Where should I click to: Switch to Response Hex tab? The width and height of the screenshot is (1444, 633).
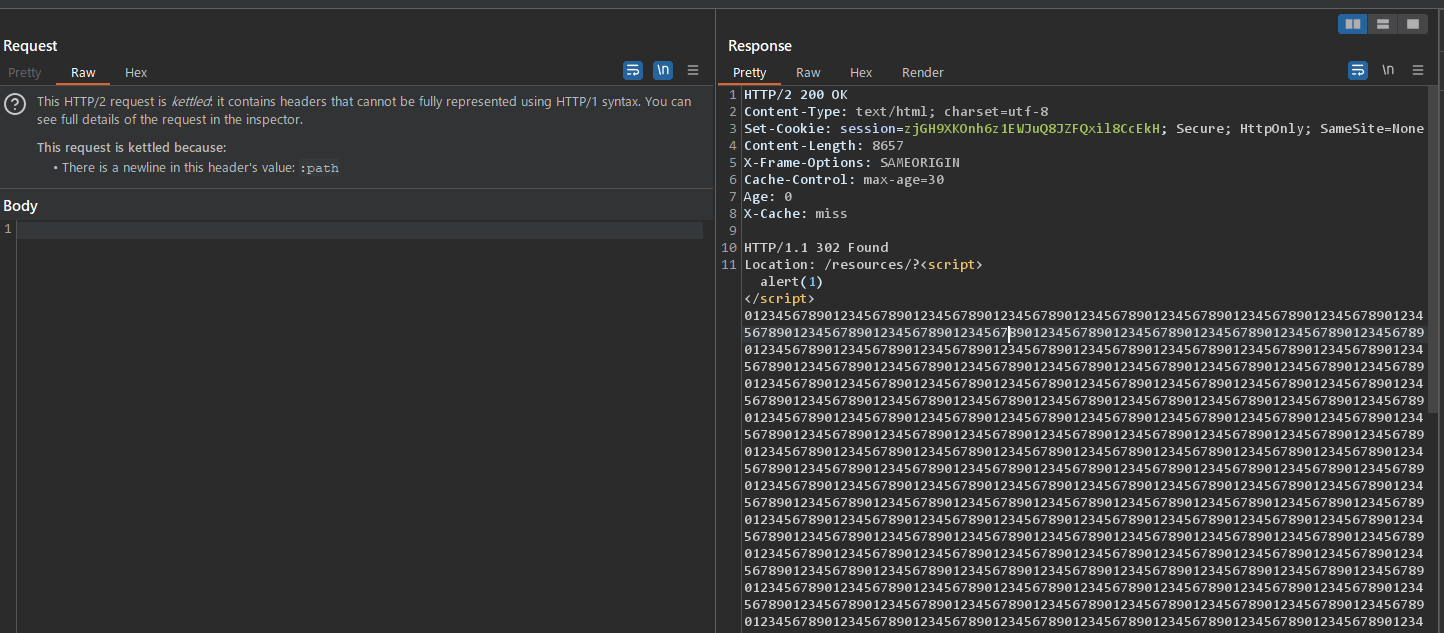tap(861, 73)
